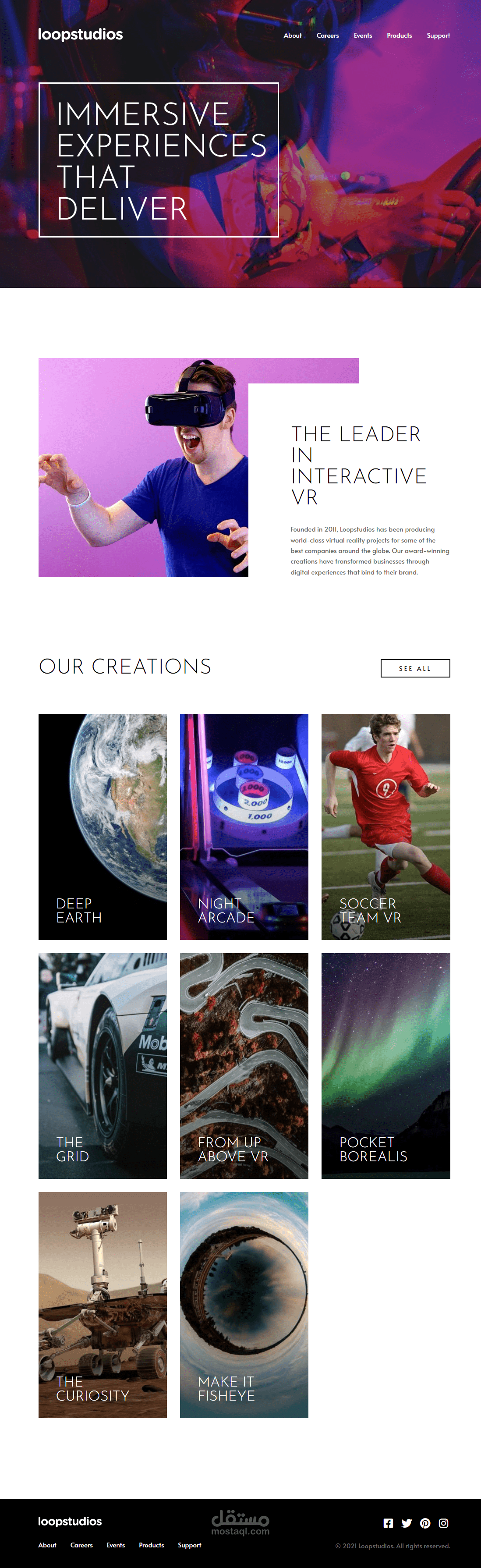Click the footer Careers link

tap(81, 1545)
